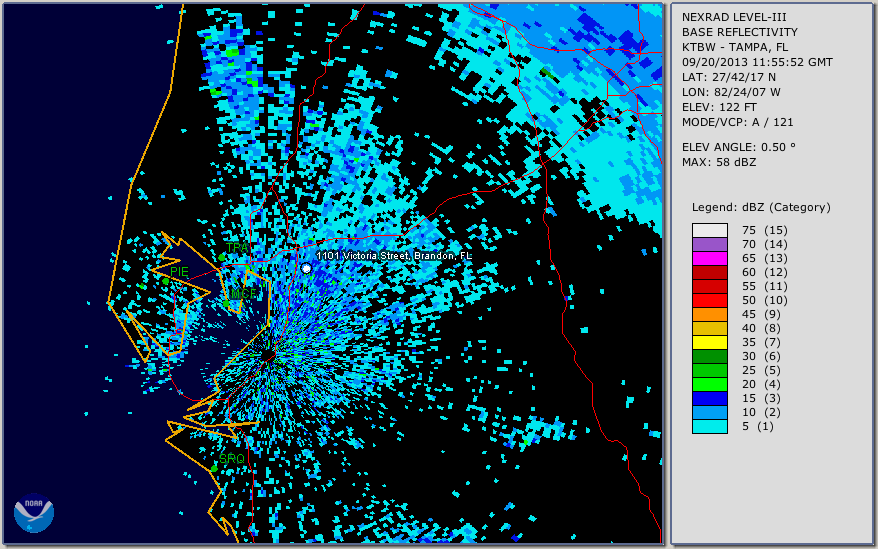Pick the 15 dBZ blue legend swatch
Image resolution: width=878 pixels, height=549 pixels.
(710, 398)
